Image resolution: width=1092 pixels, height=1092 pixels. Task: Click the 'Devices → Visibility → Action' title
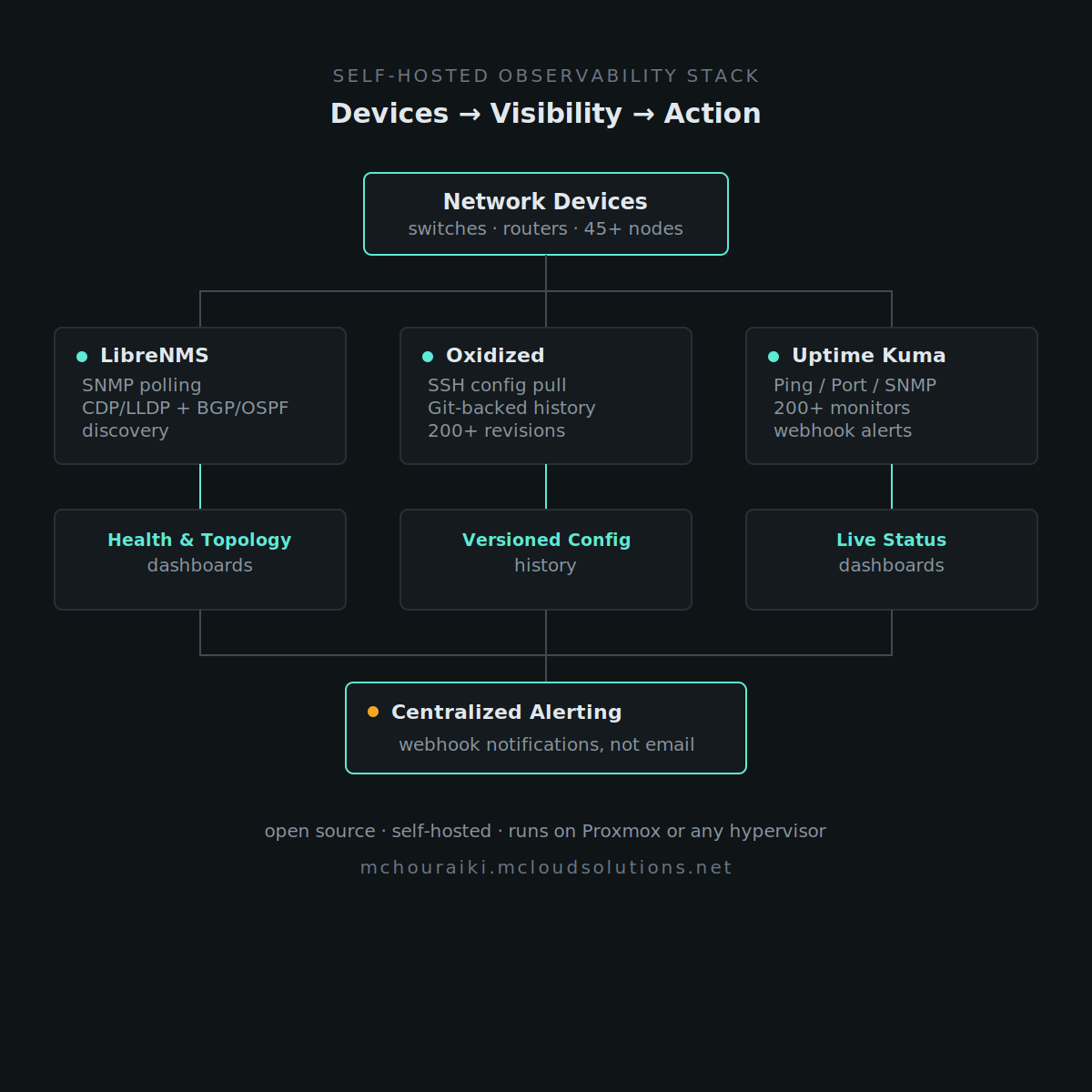tap(546, 114)
